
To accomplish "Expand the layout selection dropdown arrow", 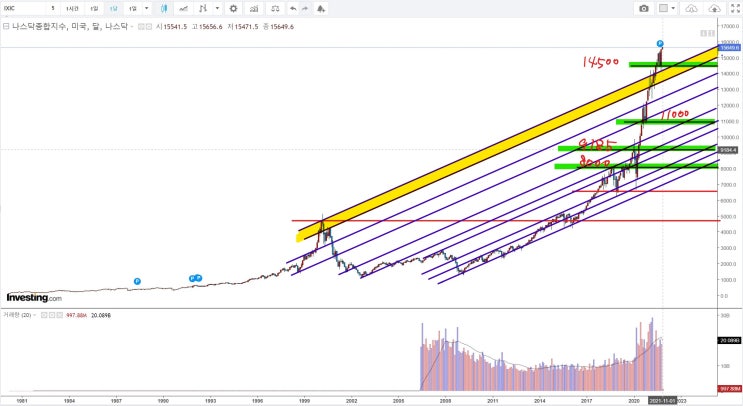I will coord(673,9).
